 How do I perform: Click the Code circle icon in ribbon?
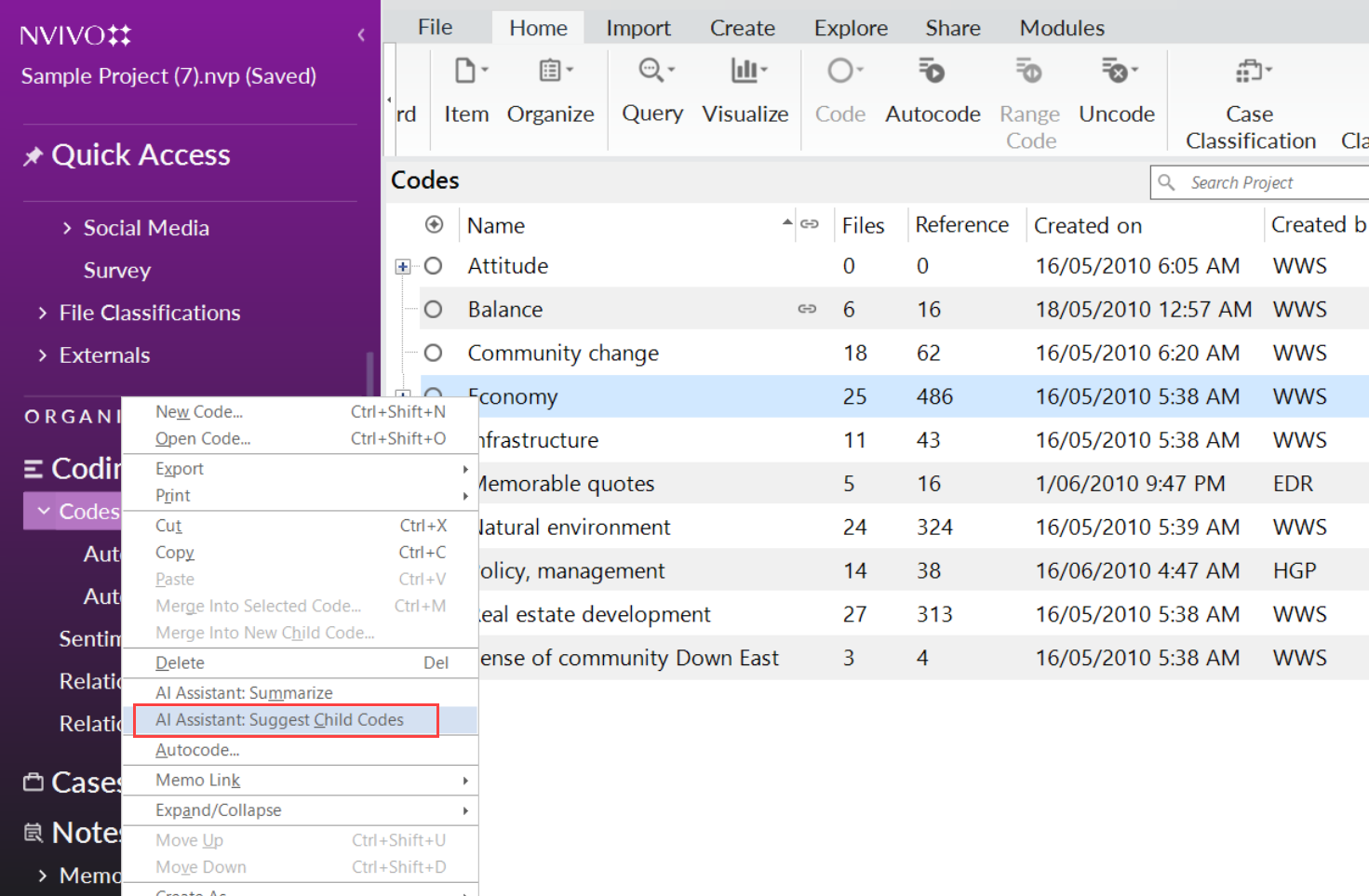click(x=840, y=71)
